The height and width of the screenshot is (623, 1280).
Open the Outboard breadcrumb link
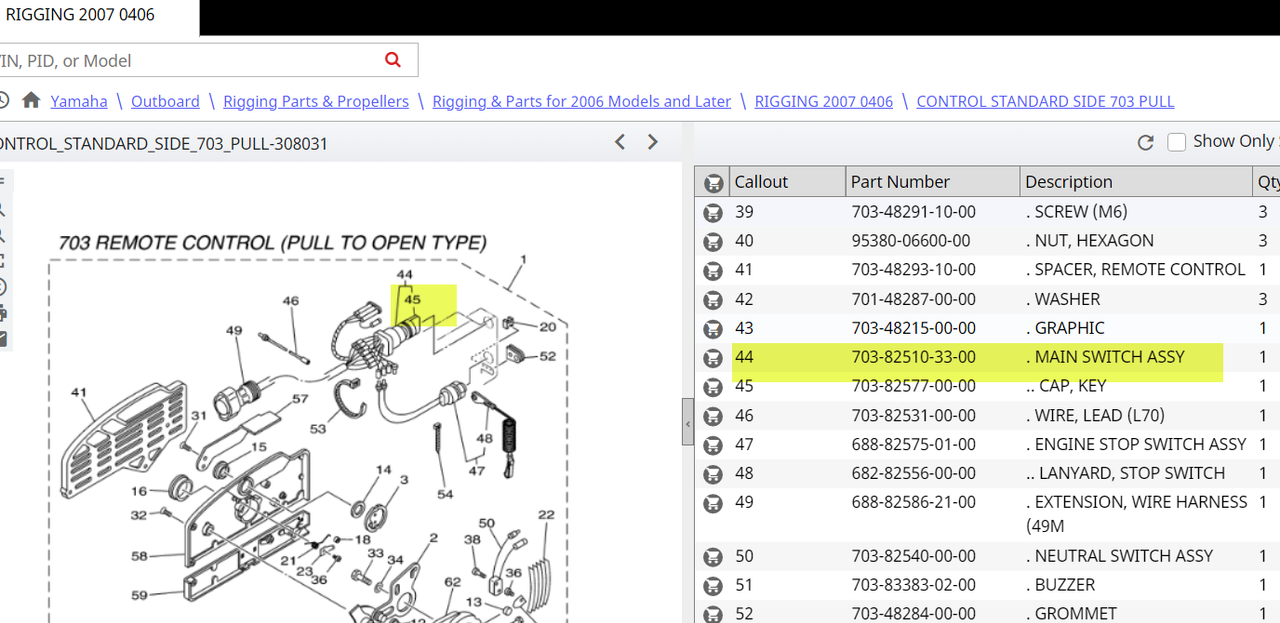[165, 101]
